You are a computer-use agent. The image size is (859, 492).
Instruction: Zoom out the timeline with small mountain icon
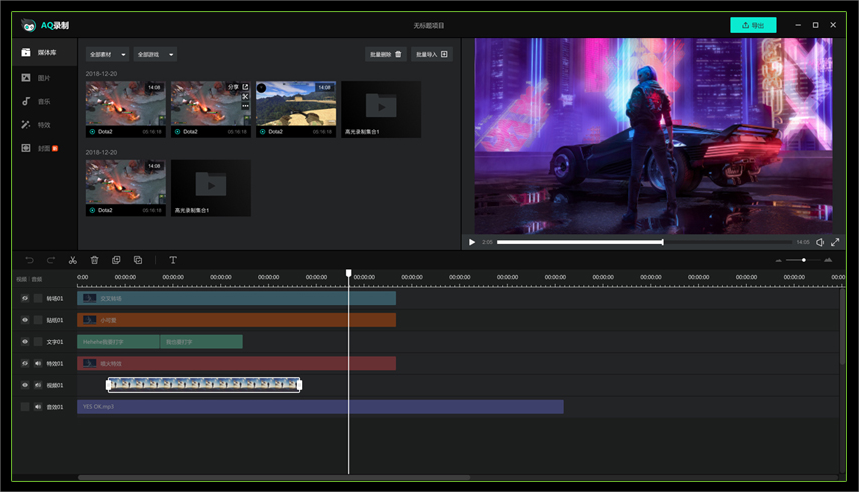pyautogui.click(x=778, y=260)
